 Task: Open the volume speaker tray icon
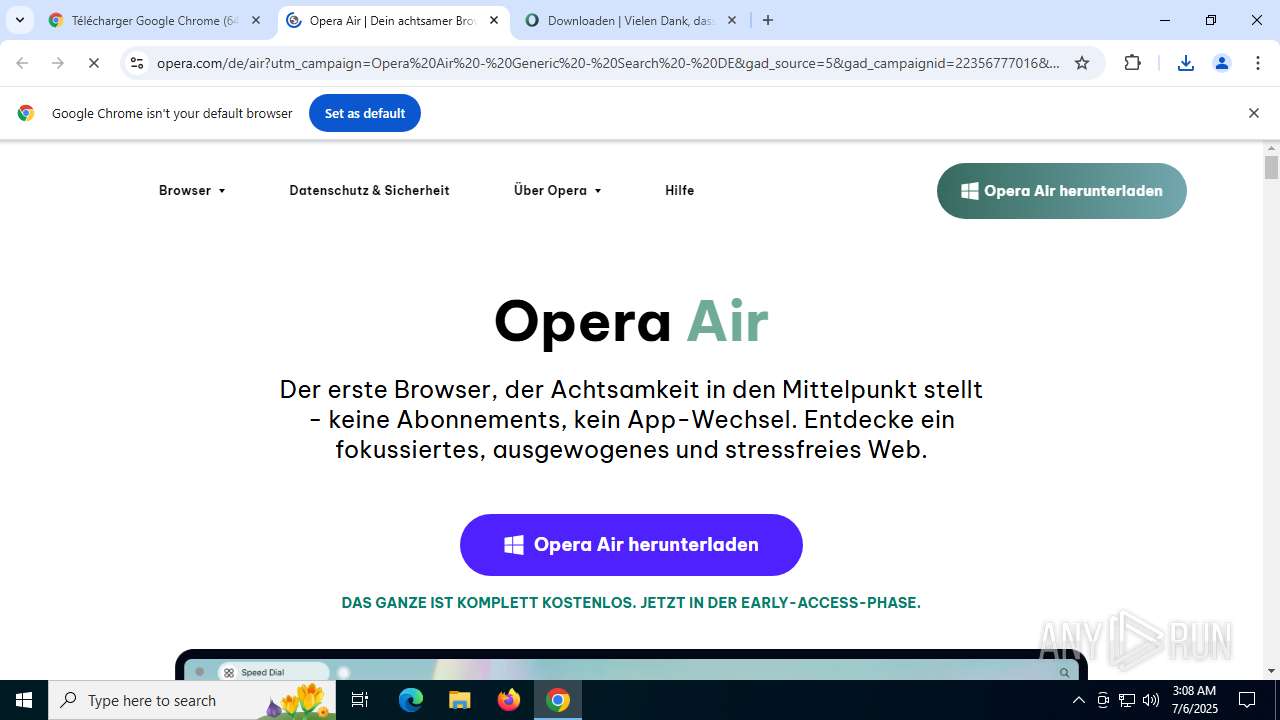pyautogui.click(x=1151, y=700)
